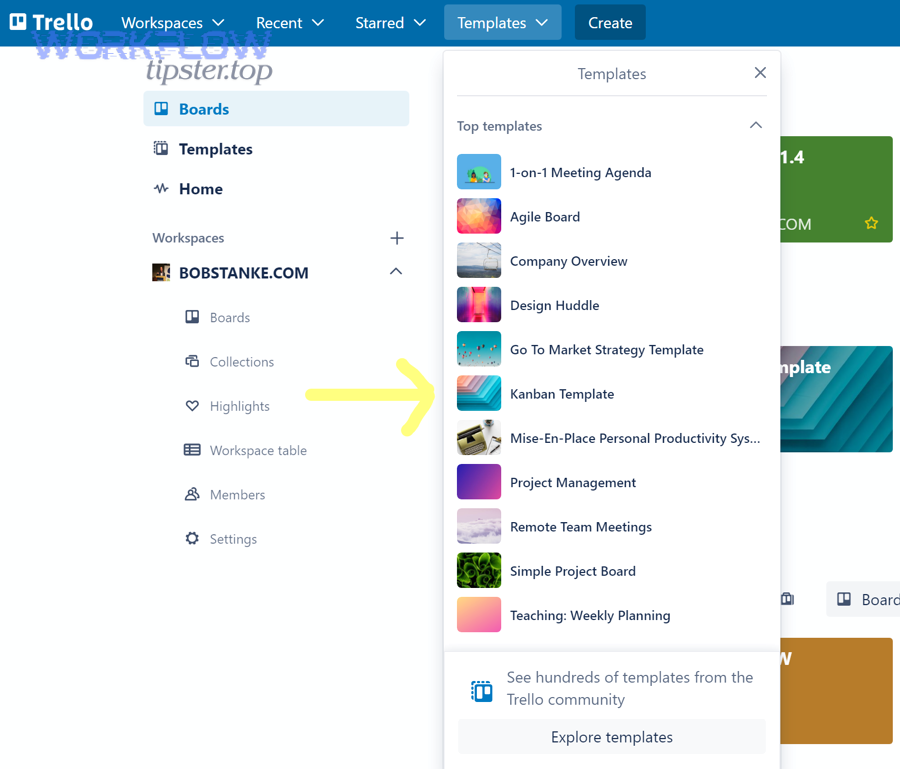Click the Highlights heart icon
900x769 pixels.
point(192,406)
